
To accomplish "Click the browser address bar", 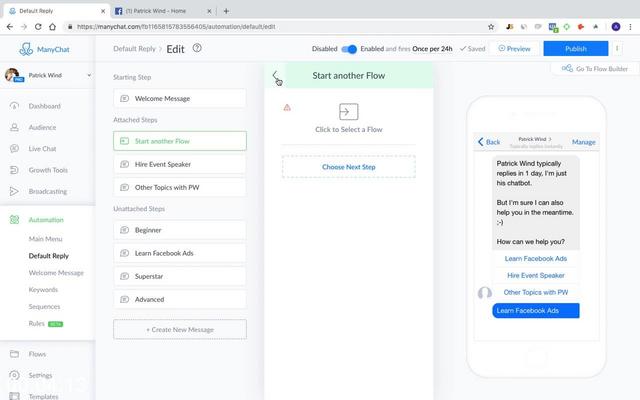I will [278, 27].
